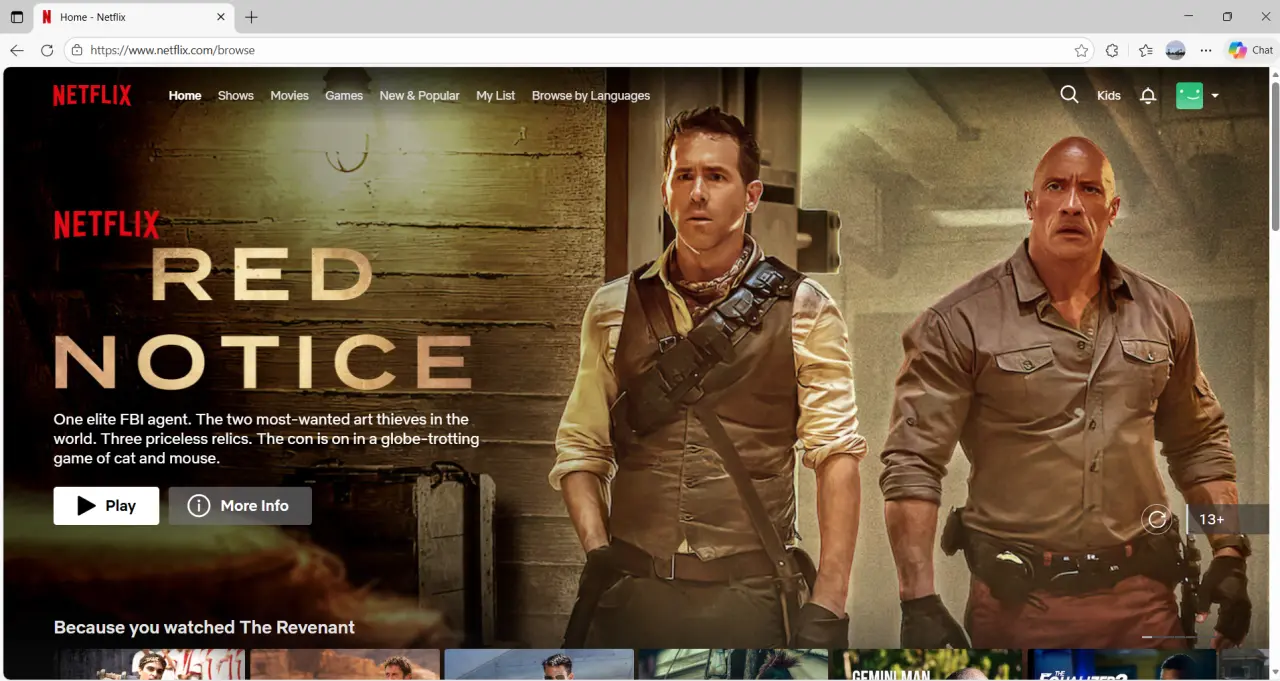Image resolution: width=1280 pixels, height=681 pixels.
Task: Open Settings and more menu
Action: (1206, 50)
